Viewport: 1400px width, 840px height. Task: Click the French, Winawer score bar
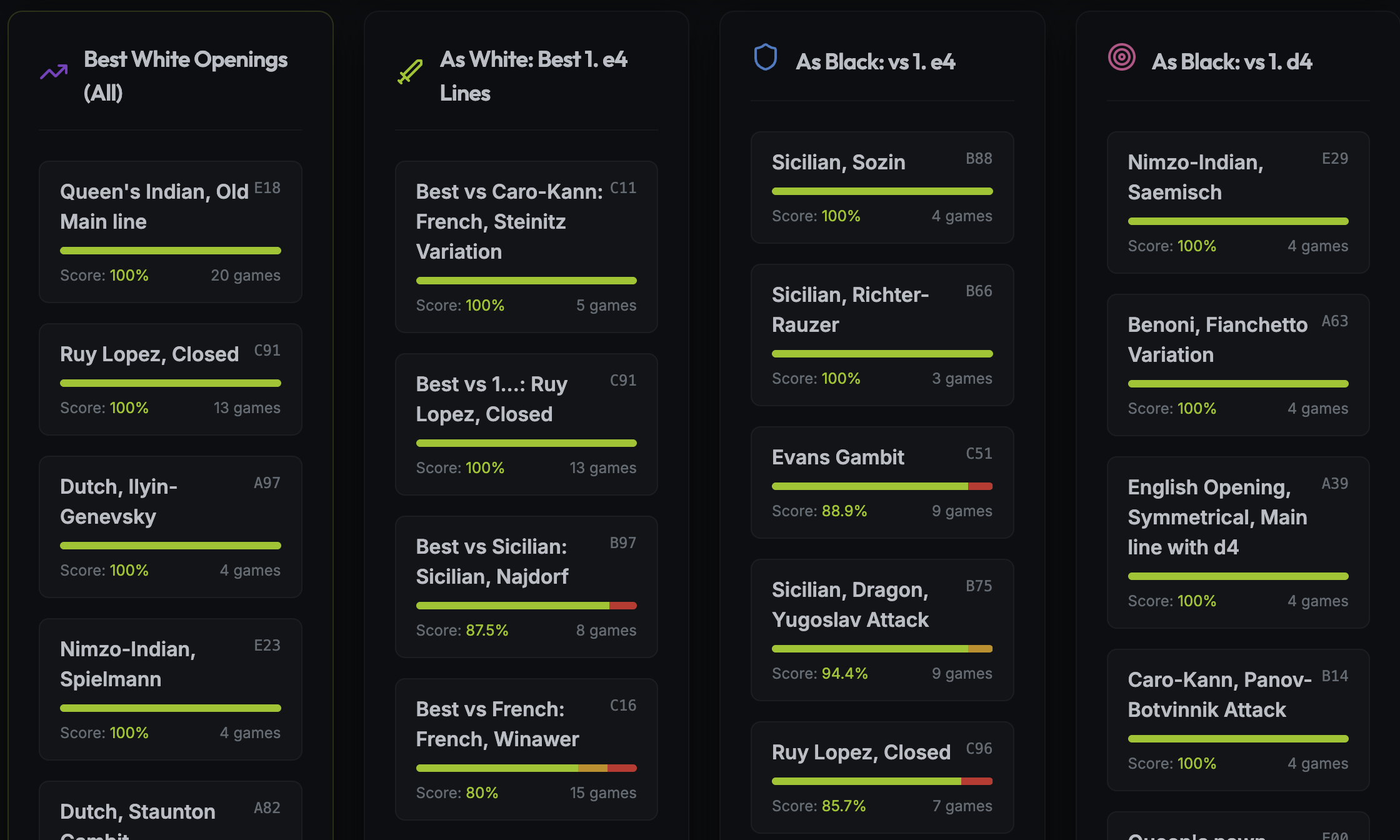pos(526,768)
